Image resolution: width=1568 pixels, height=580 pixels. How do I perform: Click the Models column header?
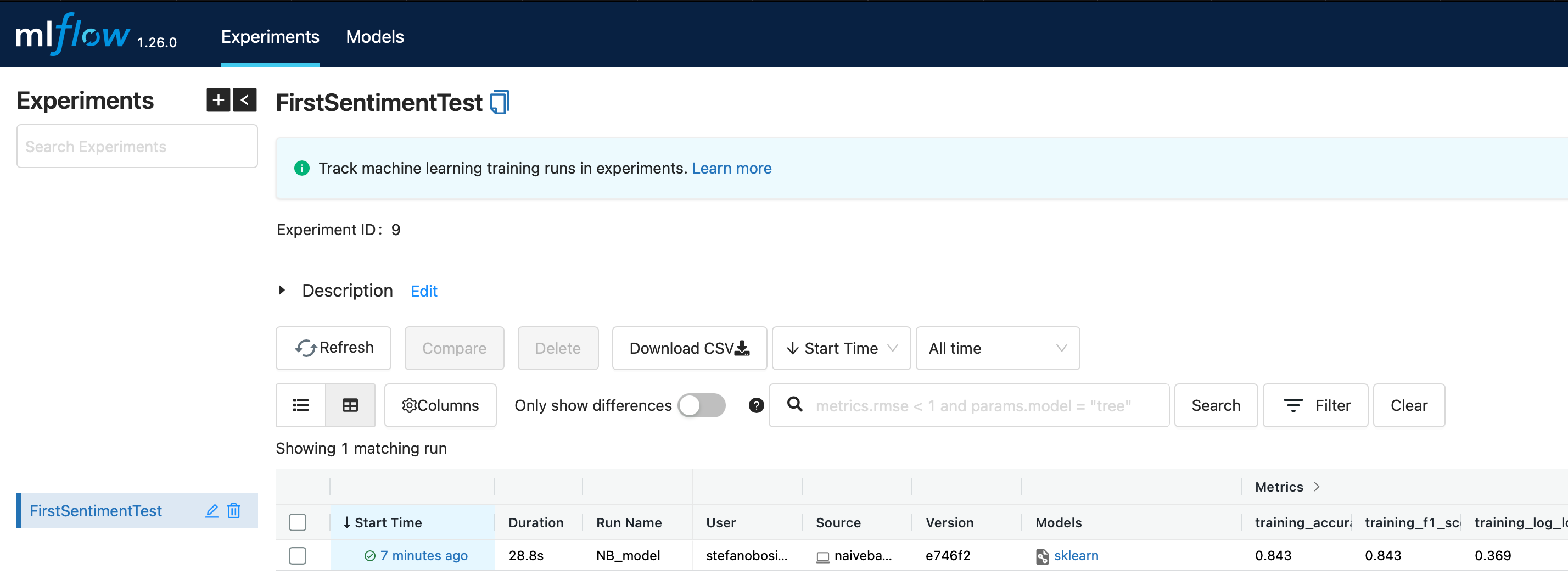(1059, 522)
